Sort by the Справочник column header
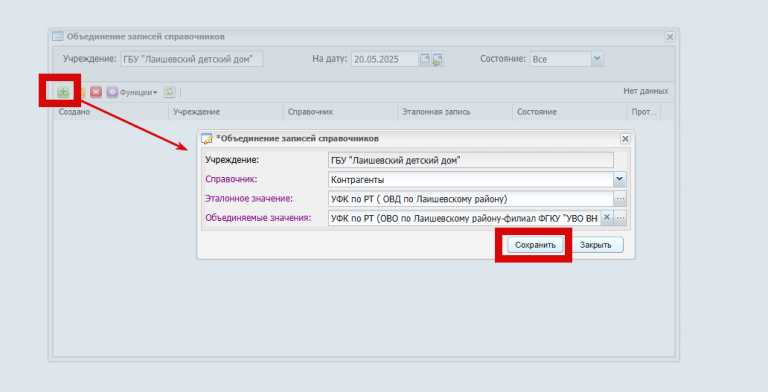This screenshot has width=768, height=392. pyautogui.click(x=340, y=112)
